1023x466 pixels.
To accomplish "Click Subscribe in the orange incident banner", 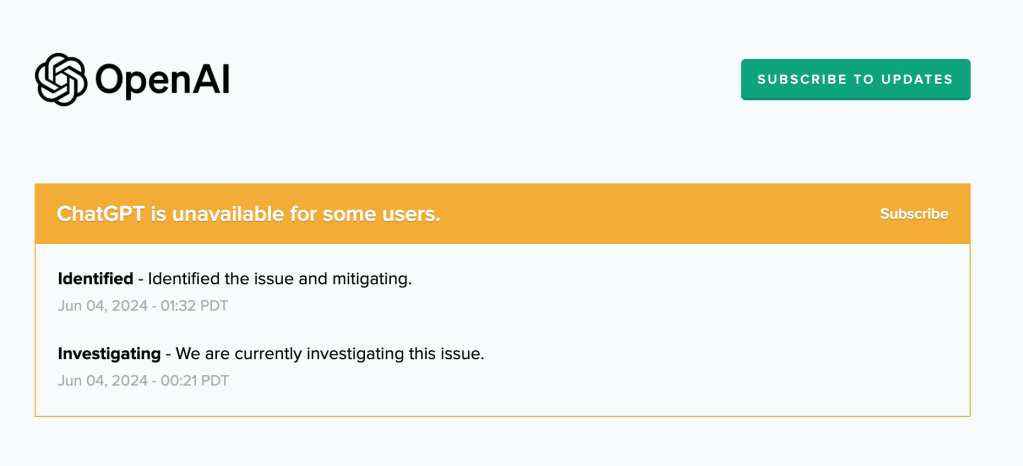I will point(914,214).
